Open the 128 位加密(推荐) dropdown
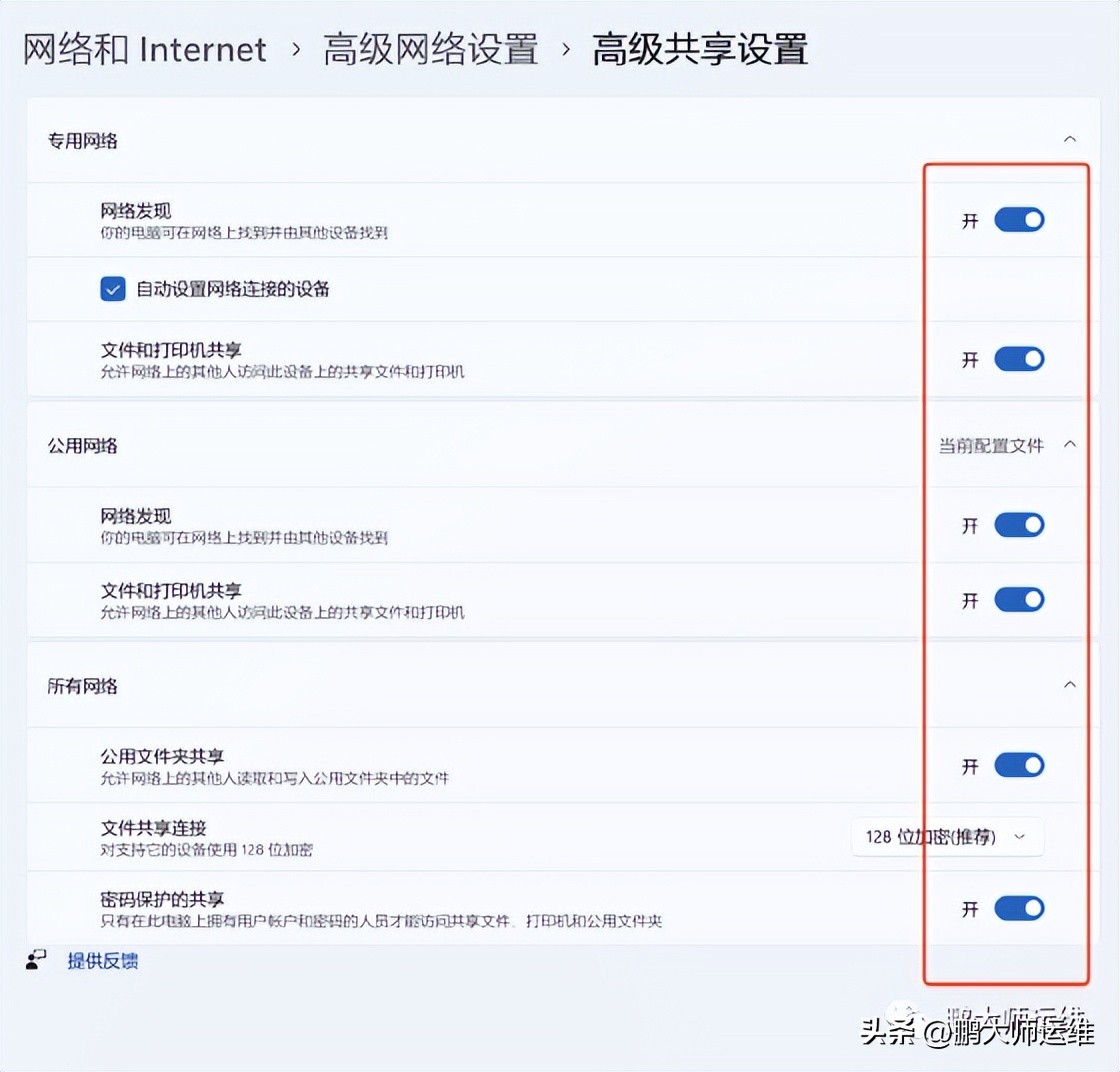Viewport: 1120px width, 1072px height. tap(945, 837)
